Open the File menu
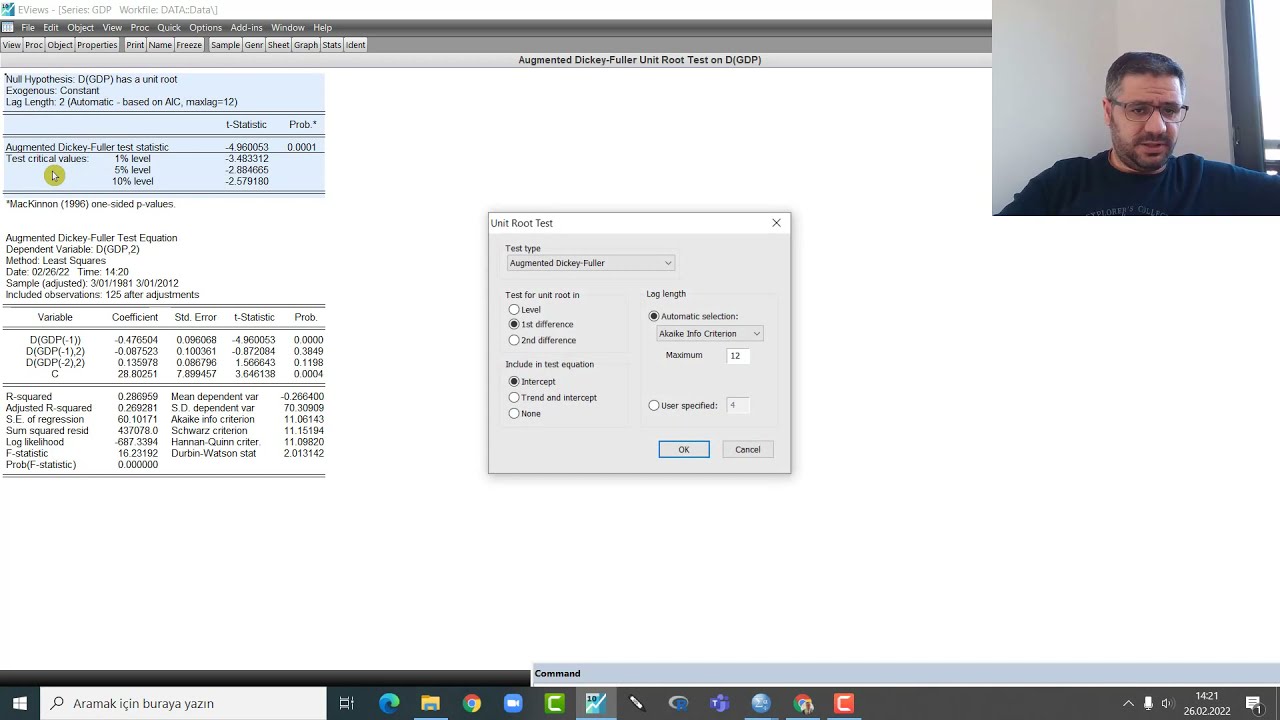This screenshot has width=1280, height=720. point(28,28)
